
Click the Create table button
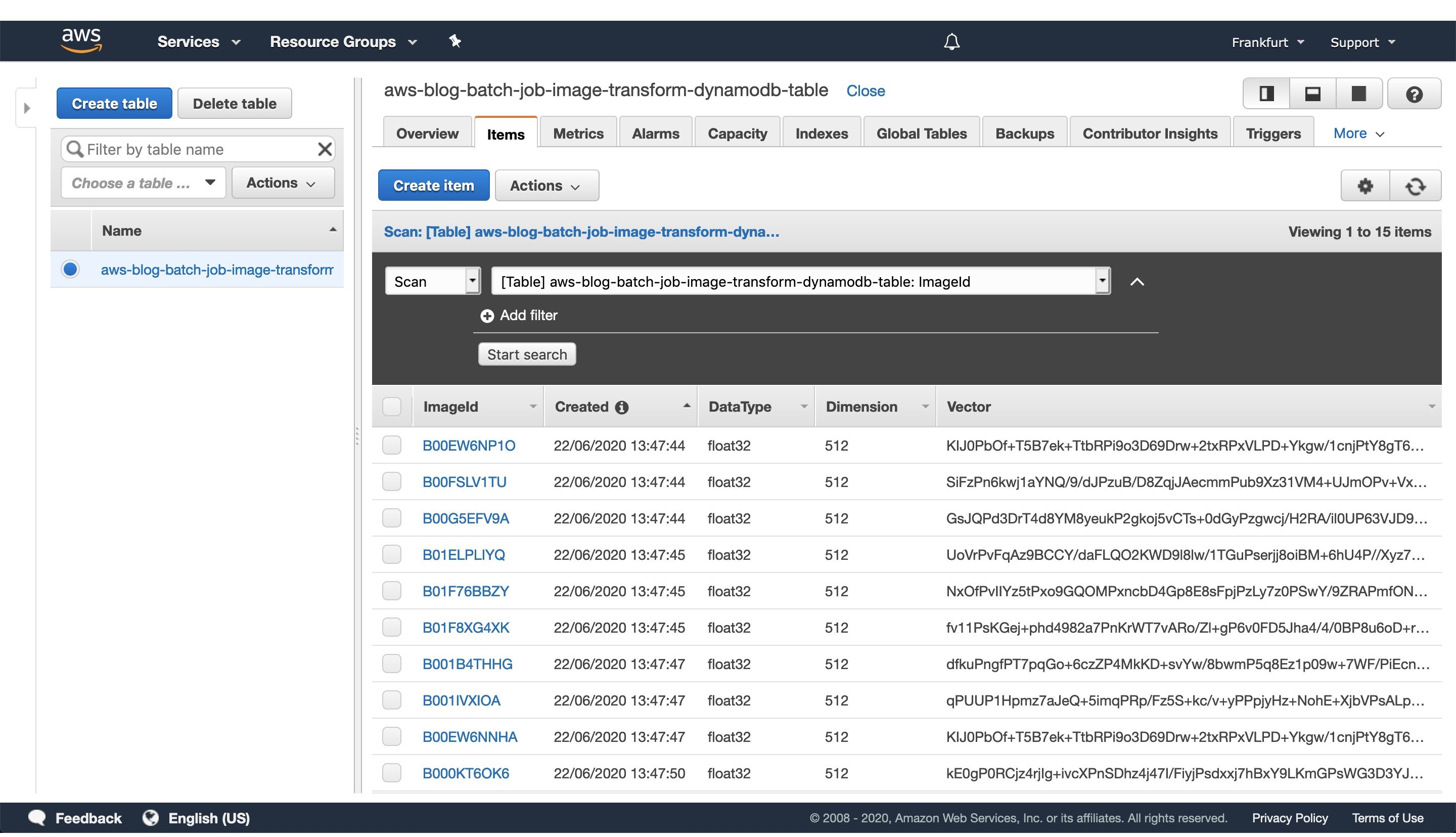(114, 104)
